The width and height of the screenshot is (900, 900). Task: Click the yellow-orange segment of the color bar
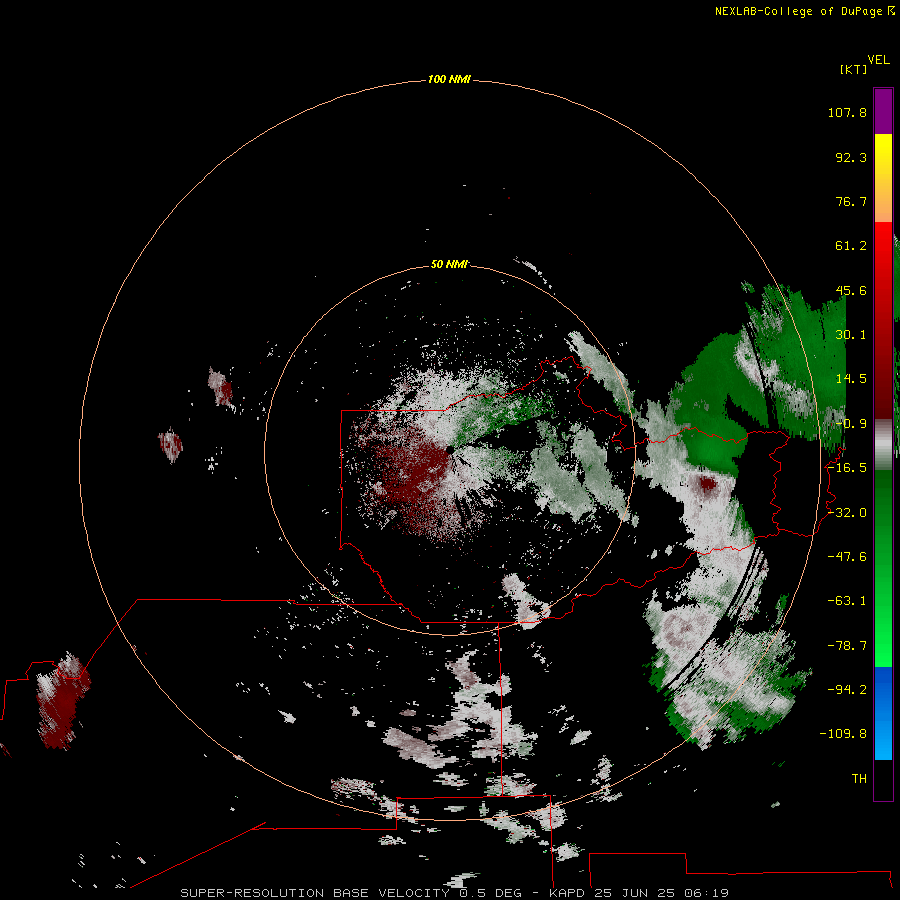point(883,178)
